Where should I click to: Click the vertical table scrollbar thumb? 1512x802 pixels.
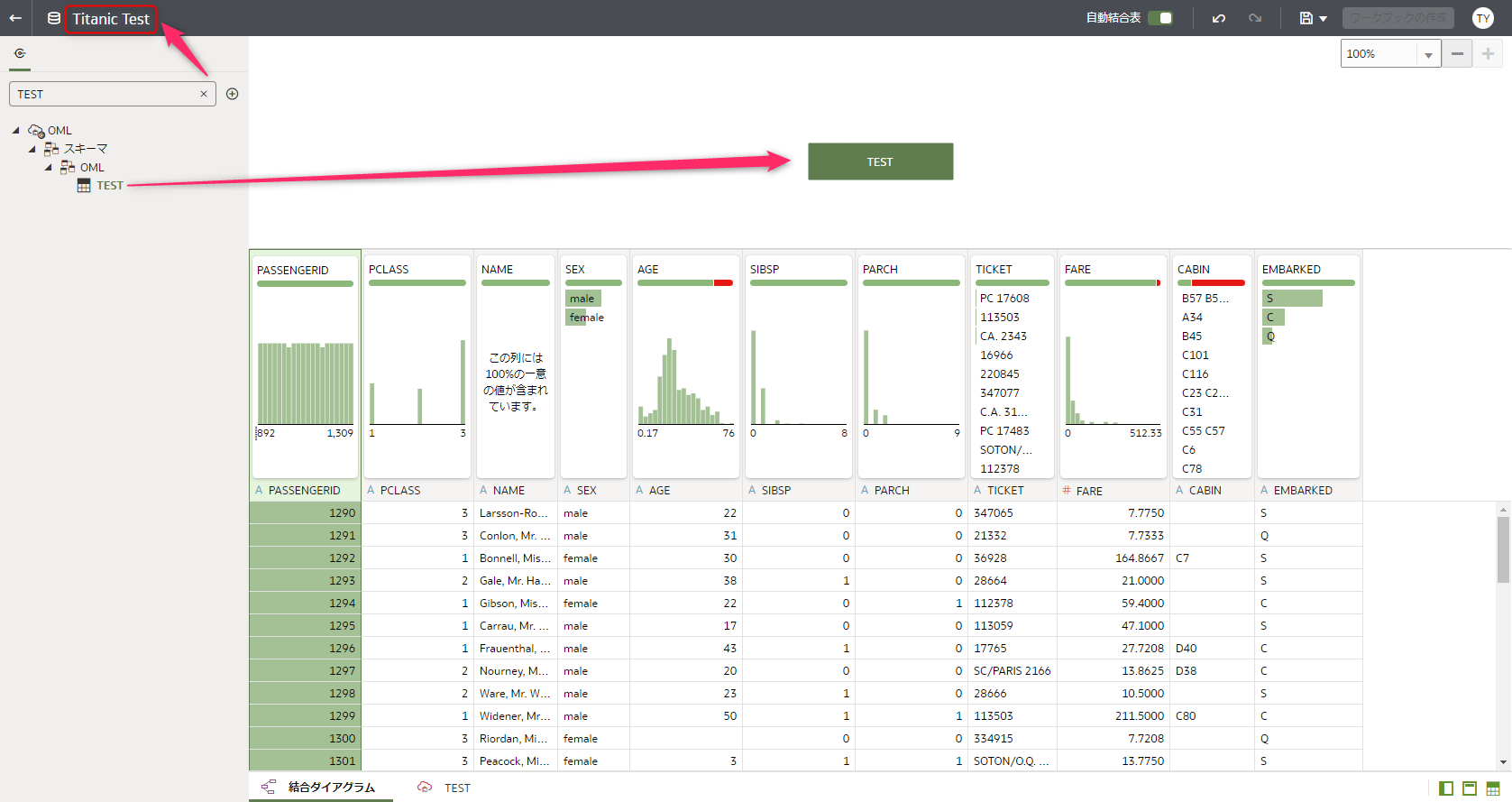[1503, 550]
